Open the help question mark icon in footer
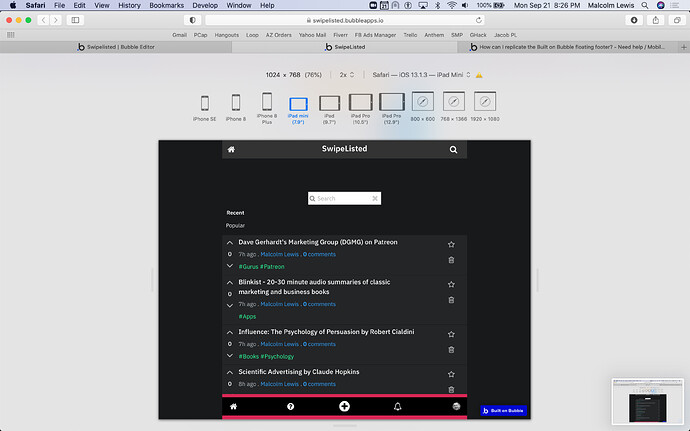 coord(290,406)
